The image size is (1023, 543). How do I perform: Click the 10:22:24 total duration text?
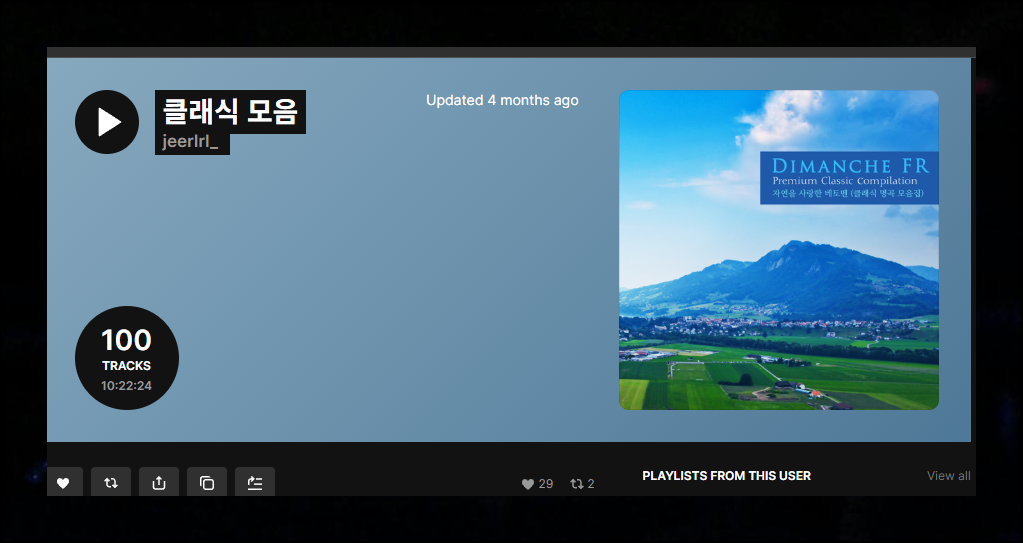(x=127, y=386)
